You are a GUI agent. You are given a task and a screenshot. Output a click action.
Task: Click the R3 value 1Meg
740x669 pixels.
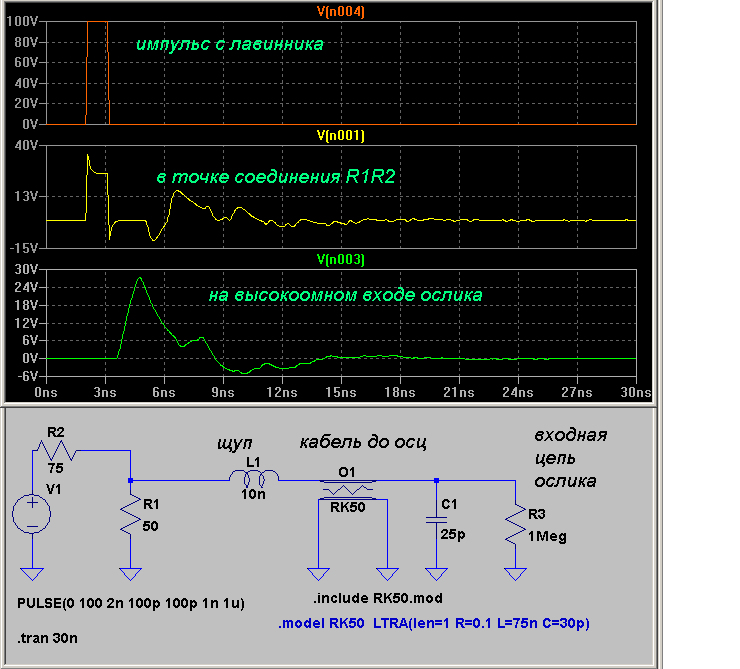(x=547, y=537)
